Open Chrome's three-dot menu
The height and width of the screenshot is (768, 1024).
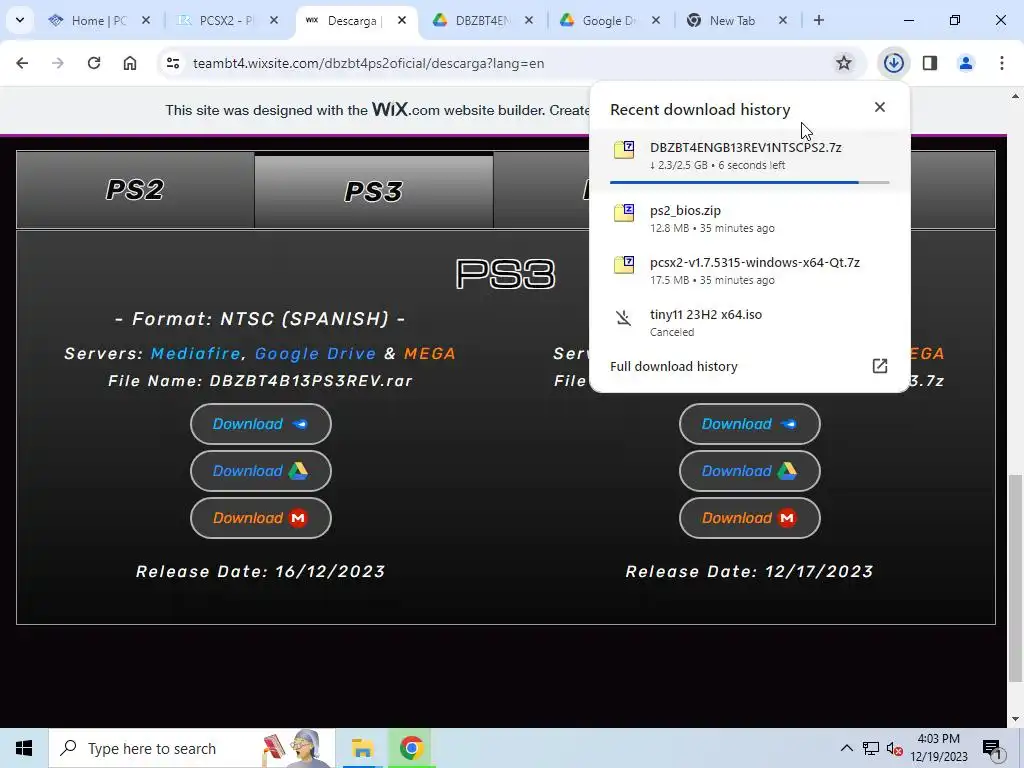pos(1001,63)
